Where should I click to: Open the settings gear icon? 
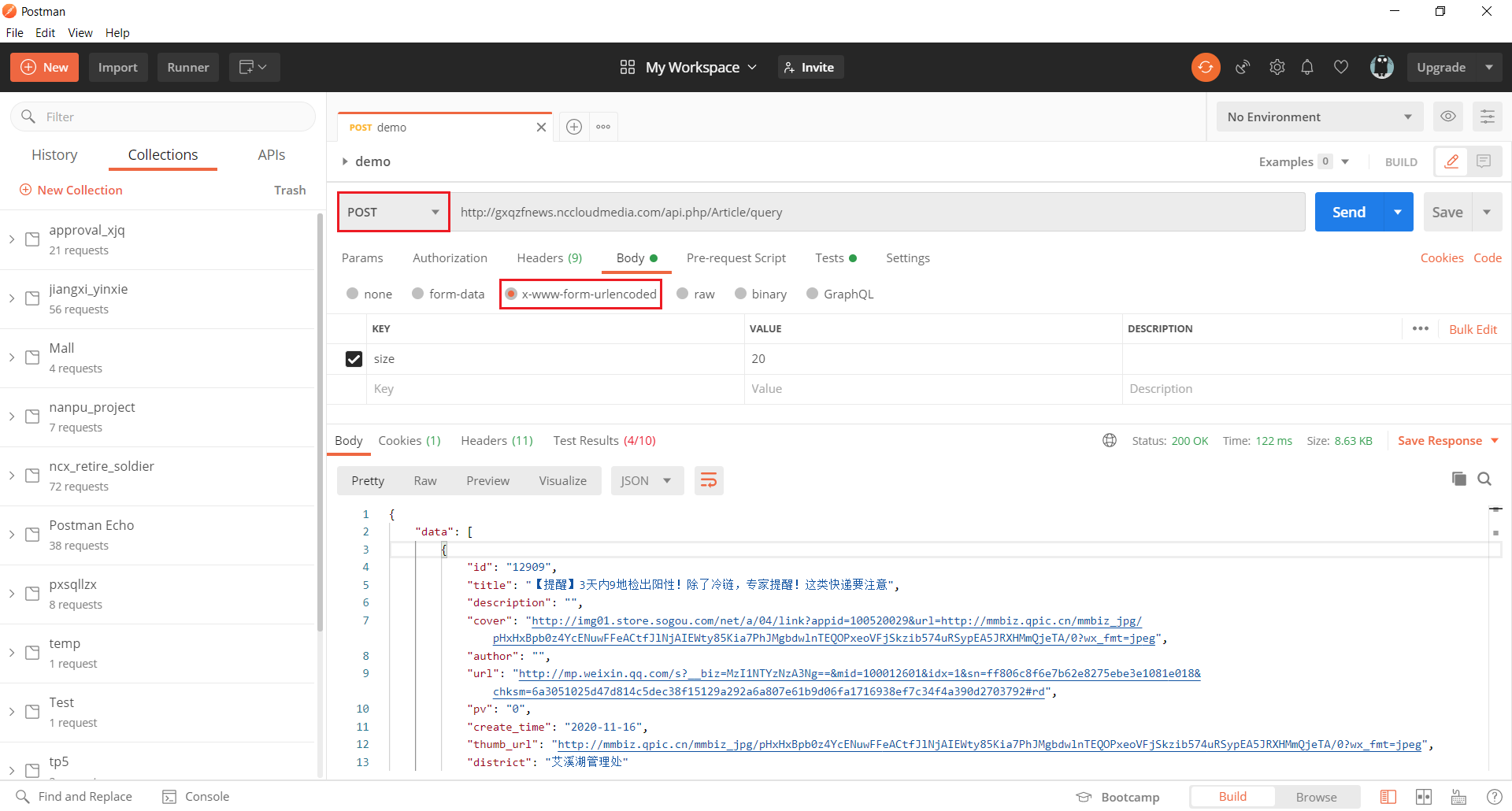click(x=1277, y=68)
